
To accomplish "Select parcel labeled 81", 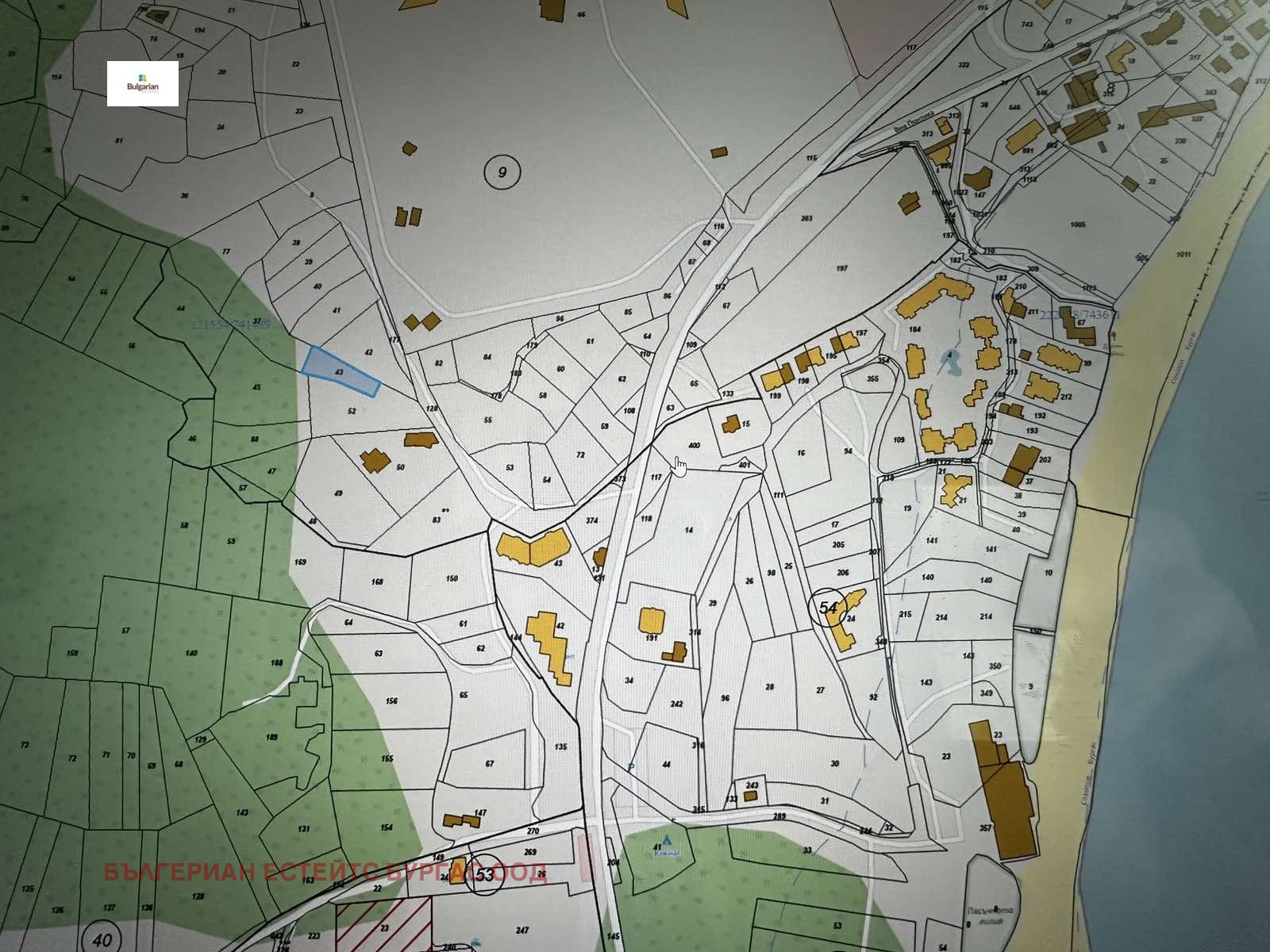I will click(119, 140).
